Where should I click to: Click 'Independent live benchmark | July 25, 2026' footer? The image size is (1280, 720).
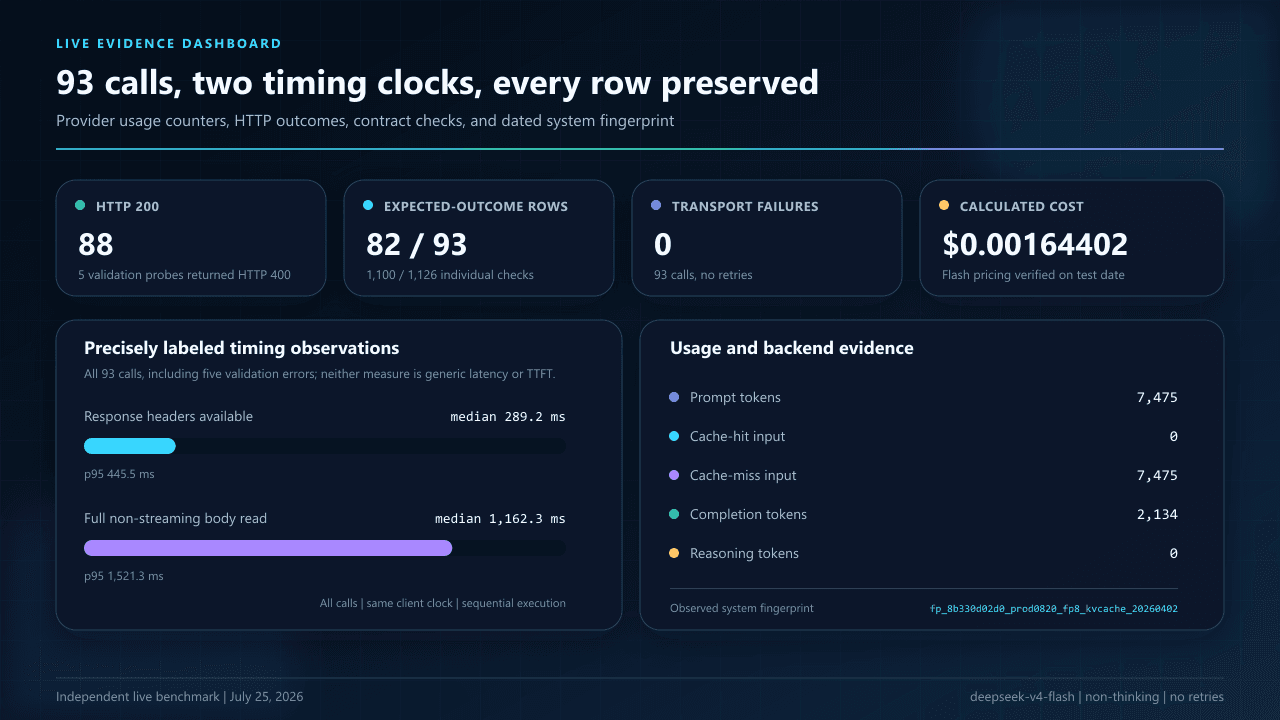(180, 697)
